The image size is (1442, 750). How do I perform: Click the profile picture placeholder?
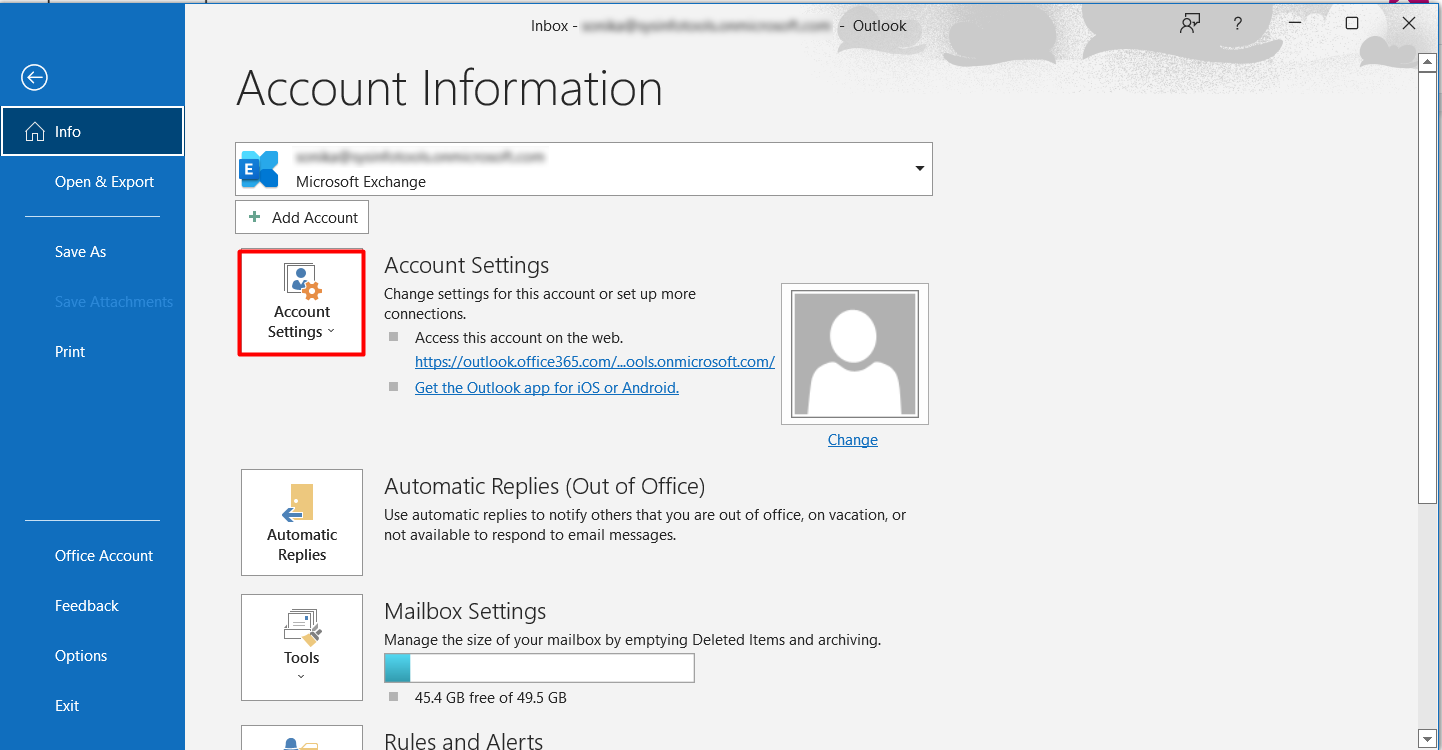[855, 354]
